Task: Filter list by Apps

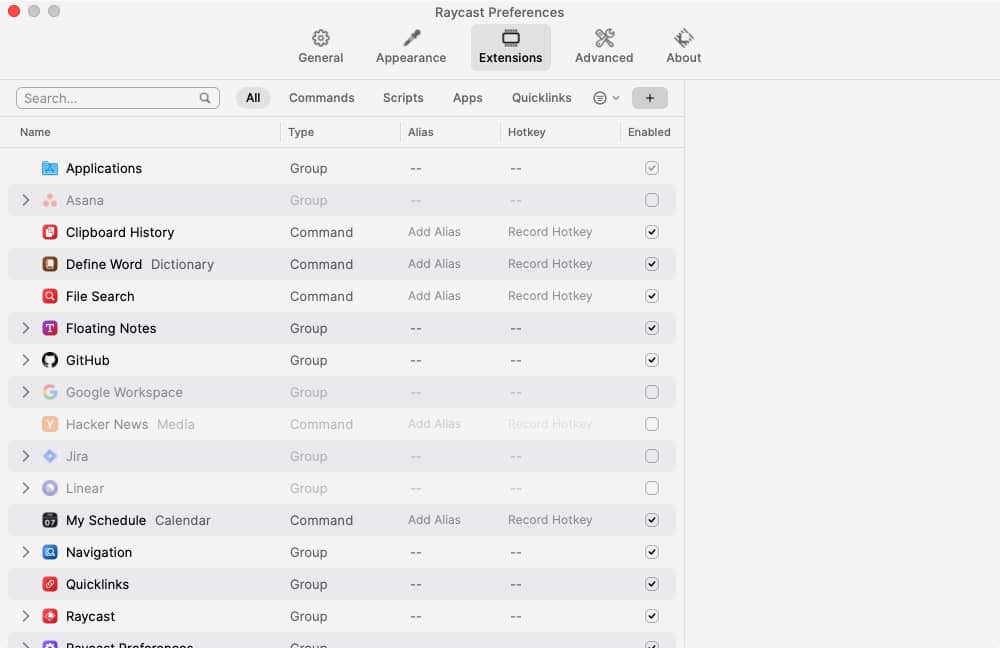Action: [x=467, y=98]
